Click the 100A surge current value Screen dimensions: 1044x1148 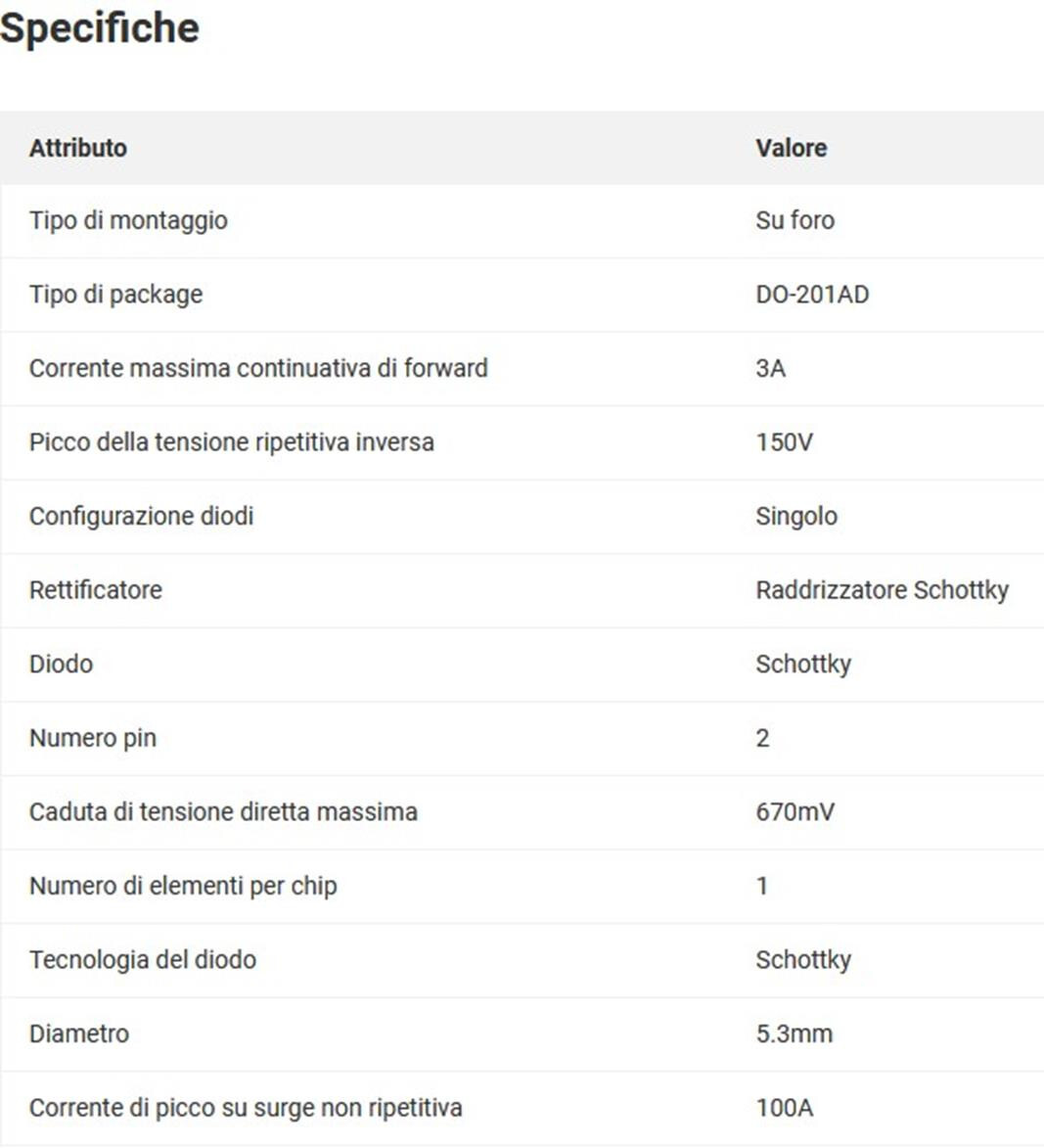(784, 1107)
